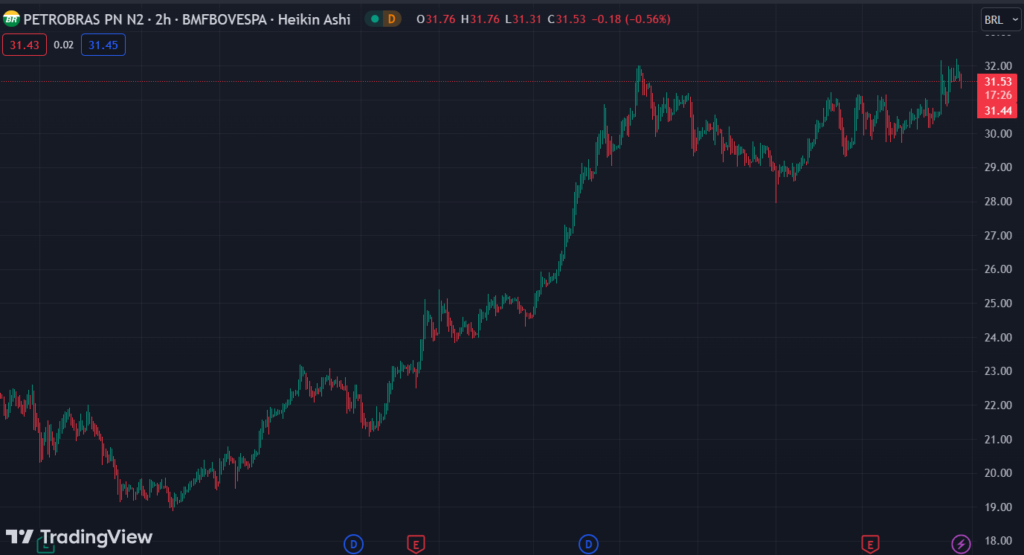
Task: Open the rightmost red earnings E marker
Action: coord(871,544)
